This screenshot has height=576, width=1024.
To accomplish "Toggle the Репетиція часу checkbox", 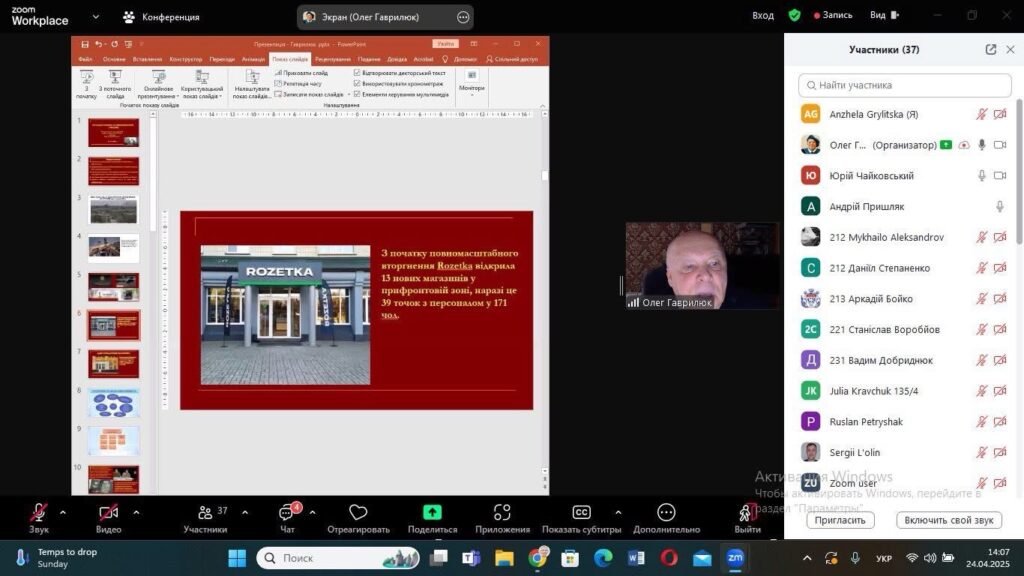I will (x=278, y=84).
